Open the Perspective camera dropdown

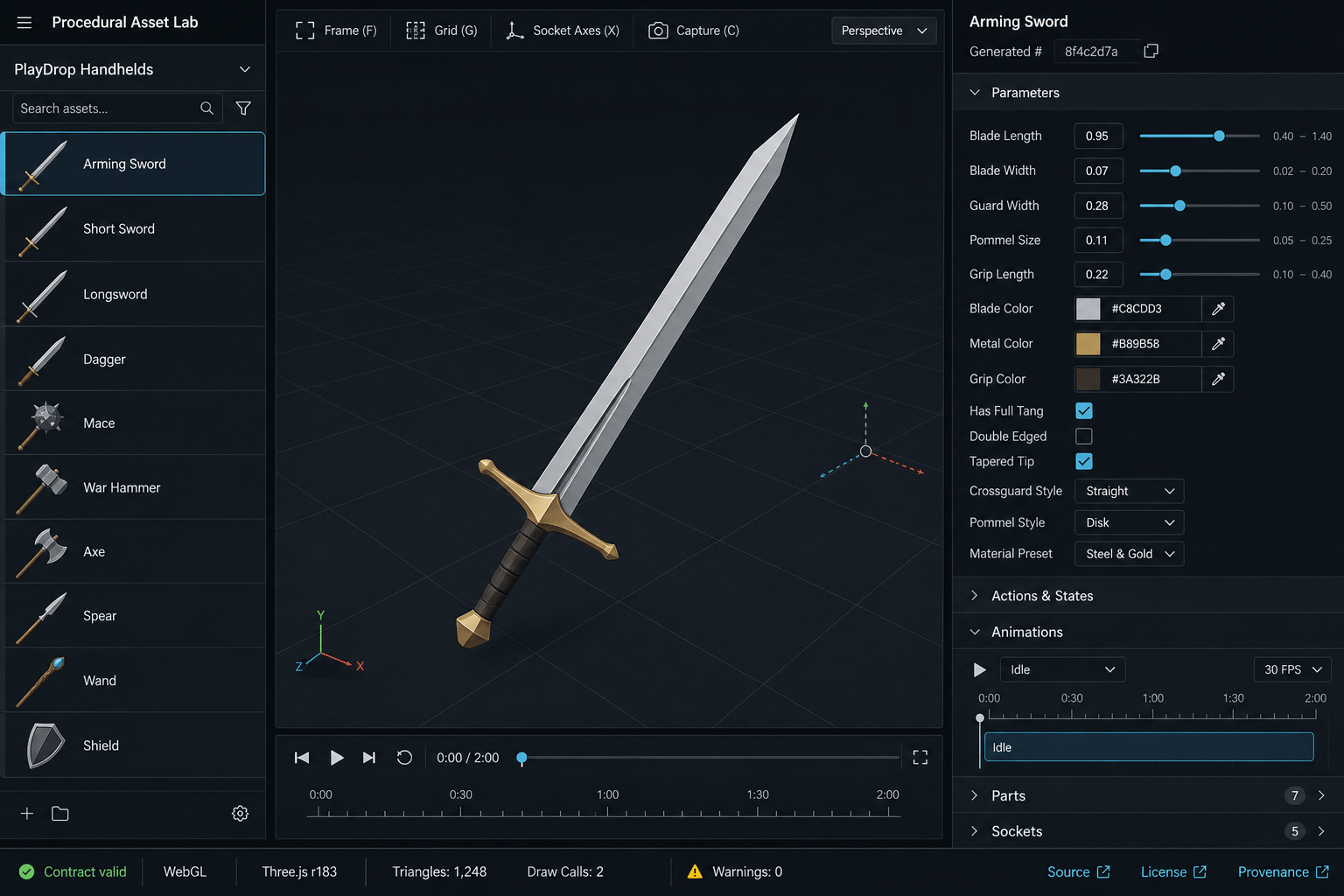(x=884, y=31)
